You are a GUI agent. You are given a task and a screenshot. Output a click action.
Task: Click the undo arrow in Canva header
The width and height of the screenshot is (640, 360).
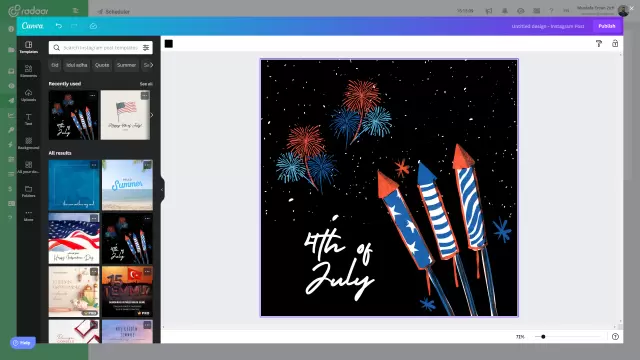tap(59, 26)
